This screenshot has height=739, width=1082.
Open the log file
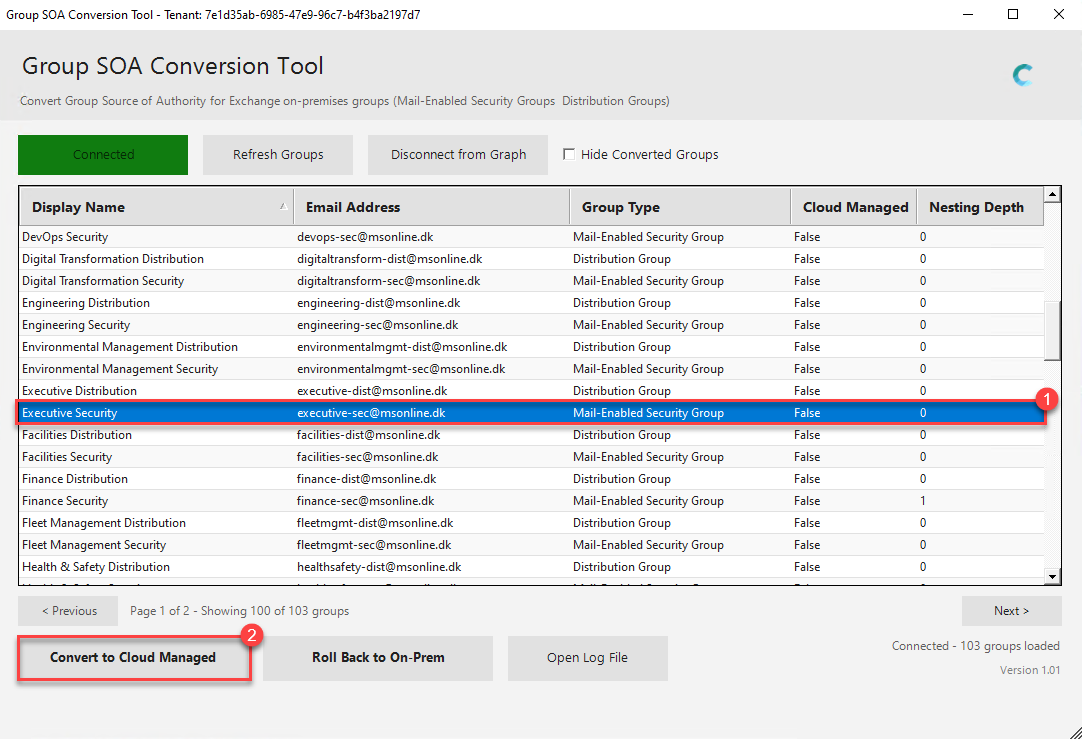[587, 658]
